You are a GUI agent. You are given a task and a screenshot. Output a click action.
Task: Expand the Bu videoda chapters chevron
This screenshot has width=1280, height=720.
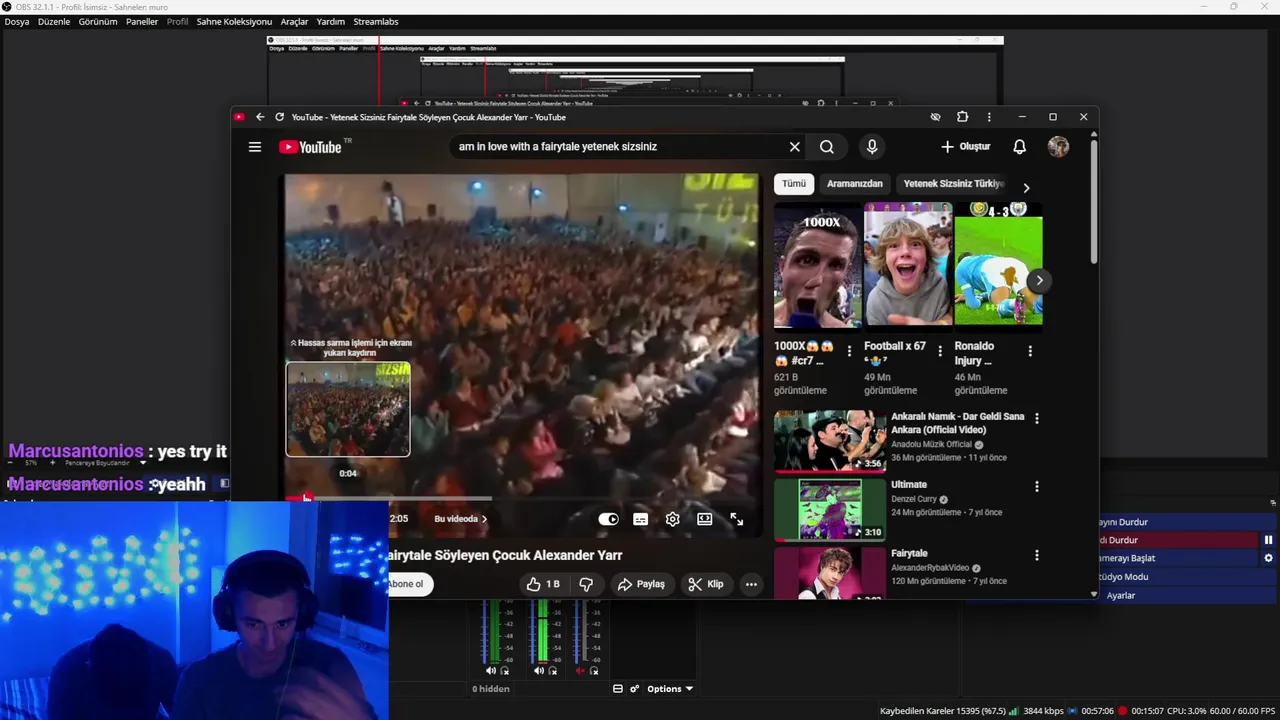[485, 519]
